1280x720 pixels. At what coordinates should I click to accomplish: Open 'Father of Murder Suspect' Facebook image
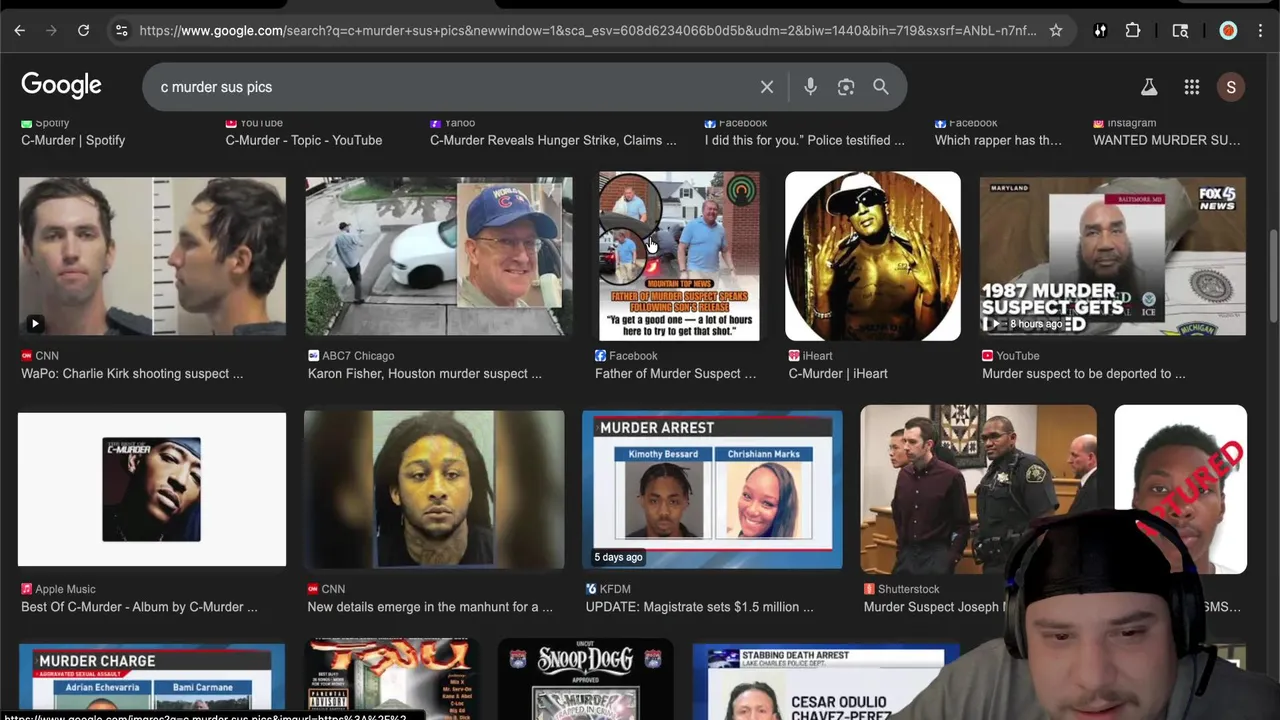pyautogui.click(x=679, y=256)
